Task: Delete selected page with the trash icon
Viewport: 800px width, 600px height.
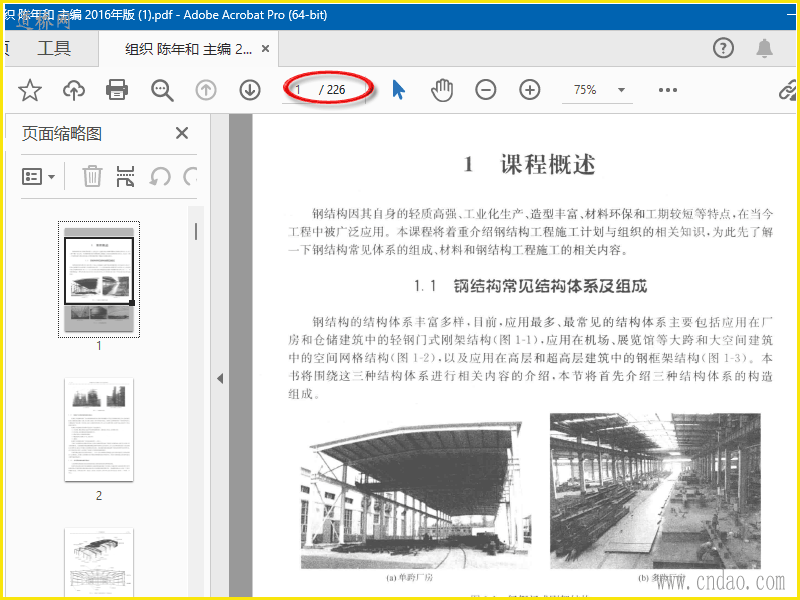Action: coord(92,176)
